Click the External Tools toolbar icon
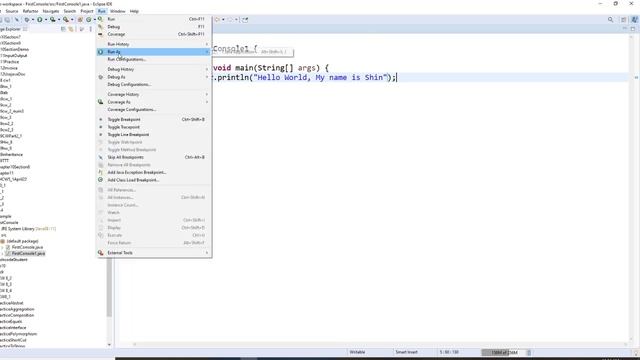The height and width of the screenshot is (360, 640). point(66,20)
